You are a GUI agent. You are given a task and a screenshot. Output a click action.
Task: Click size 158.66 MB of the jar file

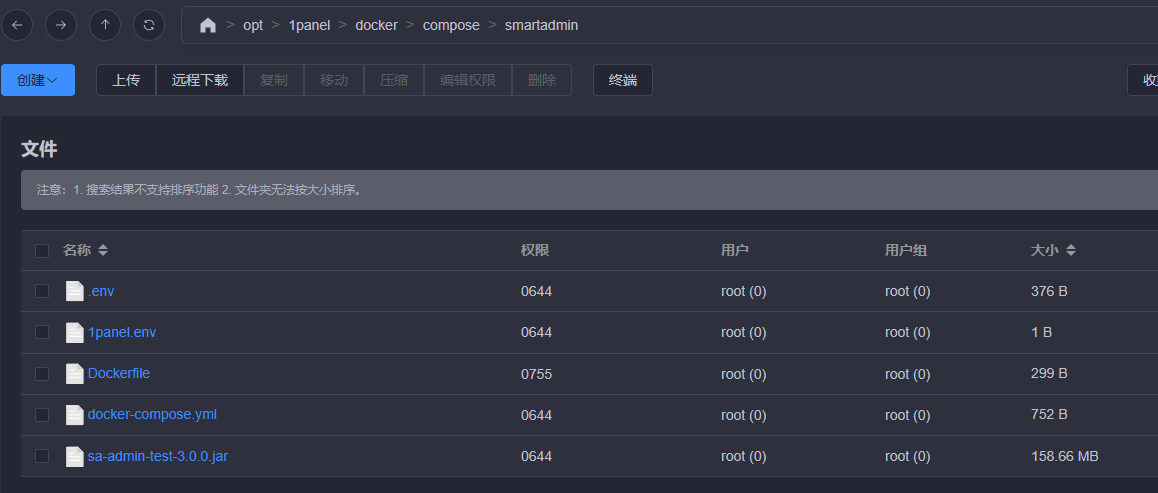click(1064, 457)
